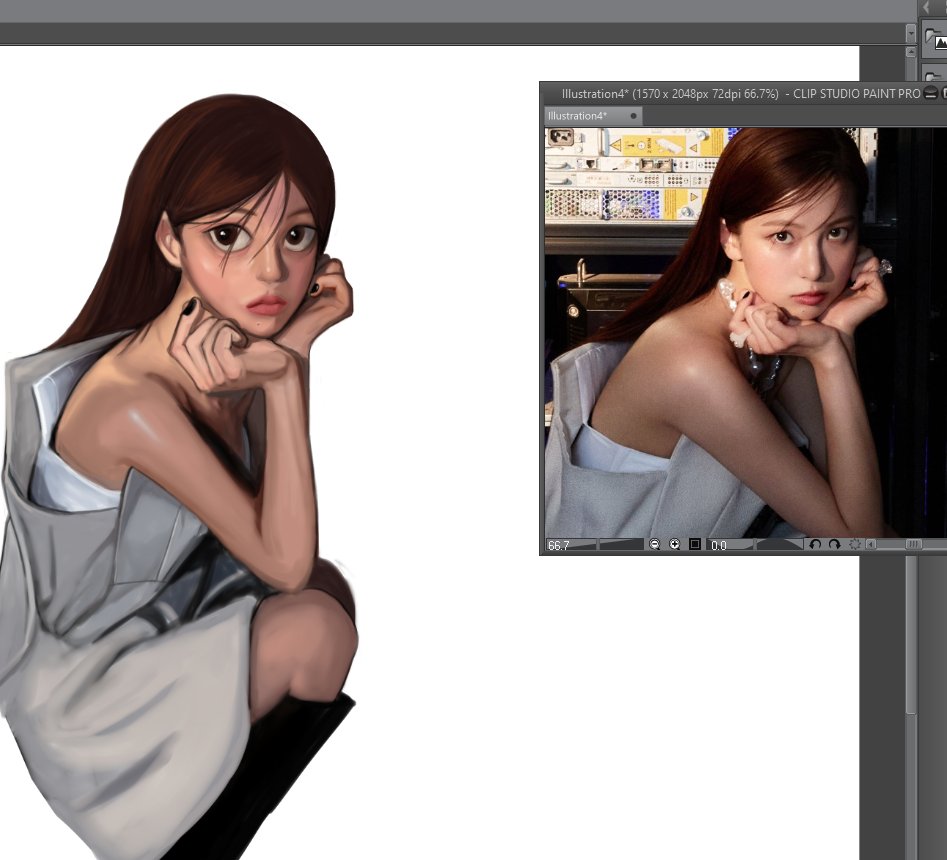Click the 0.0 rotation angle field
This screenshot has width=947, height=860.
pos(719,545)
